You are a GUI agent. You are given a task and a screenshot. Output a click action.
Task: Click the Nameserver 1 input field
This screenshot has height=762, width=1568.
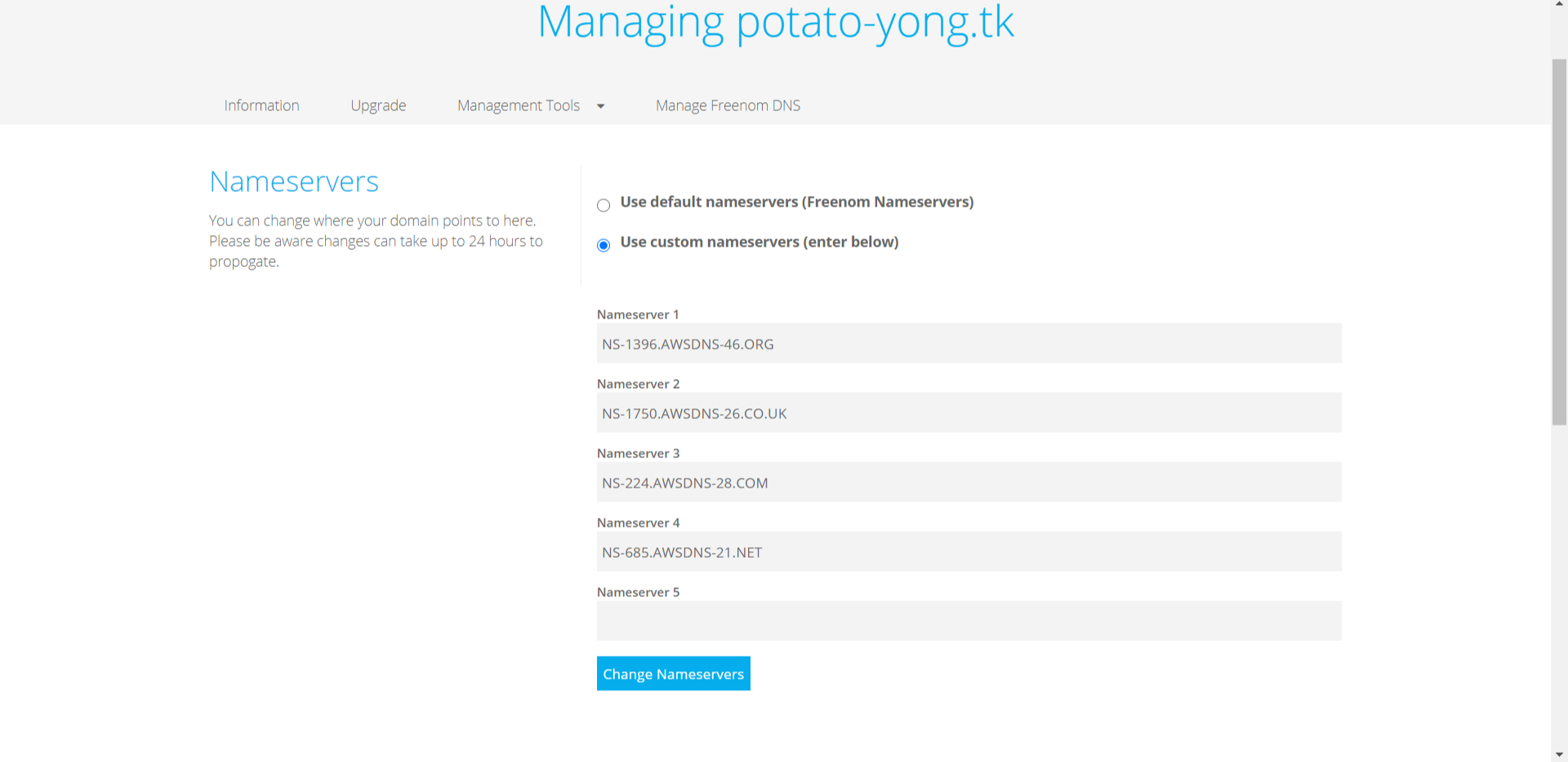(x=969, y=343)
